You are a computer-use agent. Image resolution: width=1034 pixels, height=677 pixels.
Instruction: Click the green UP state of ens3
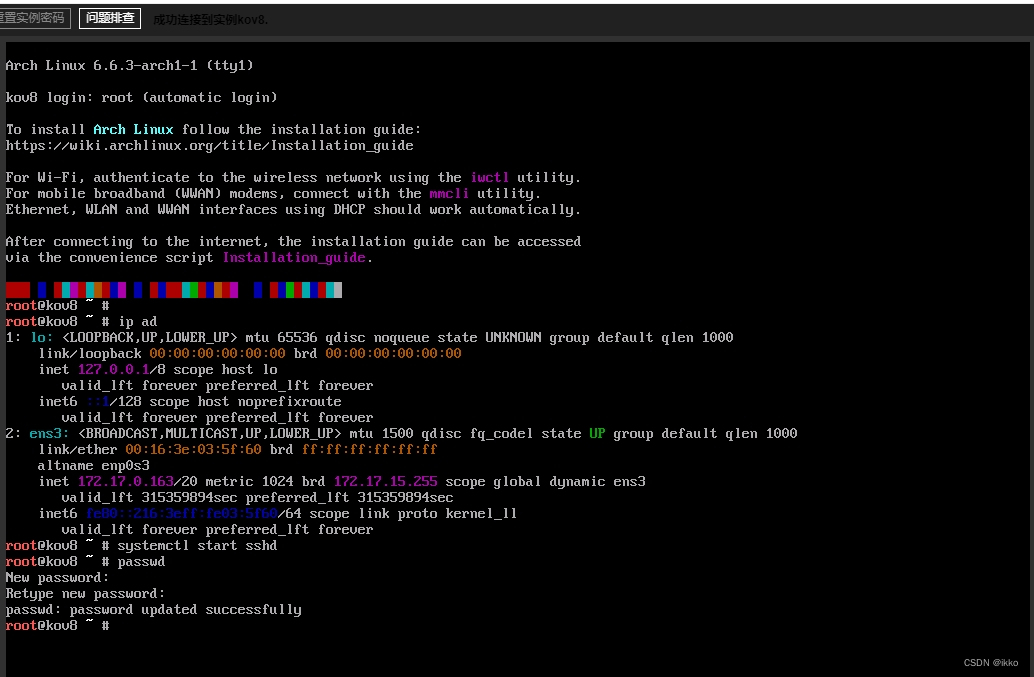tap(595, 433)
